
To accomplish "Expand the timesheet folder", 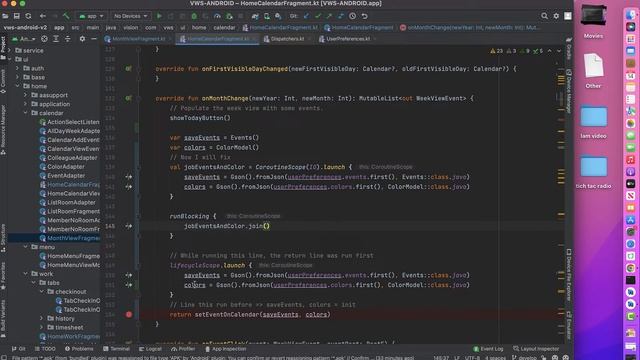I will coord(42,327).
